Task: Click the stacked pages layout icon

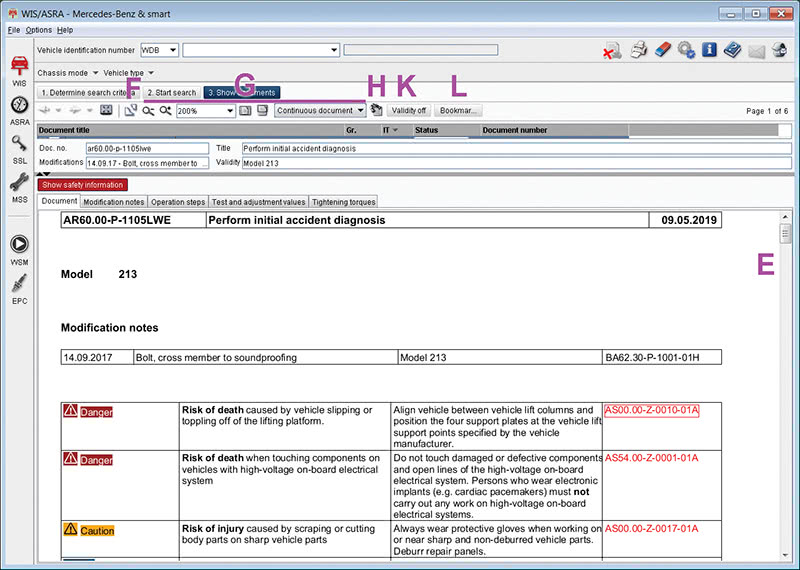Action: pos(262,110)
